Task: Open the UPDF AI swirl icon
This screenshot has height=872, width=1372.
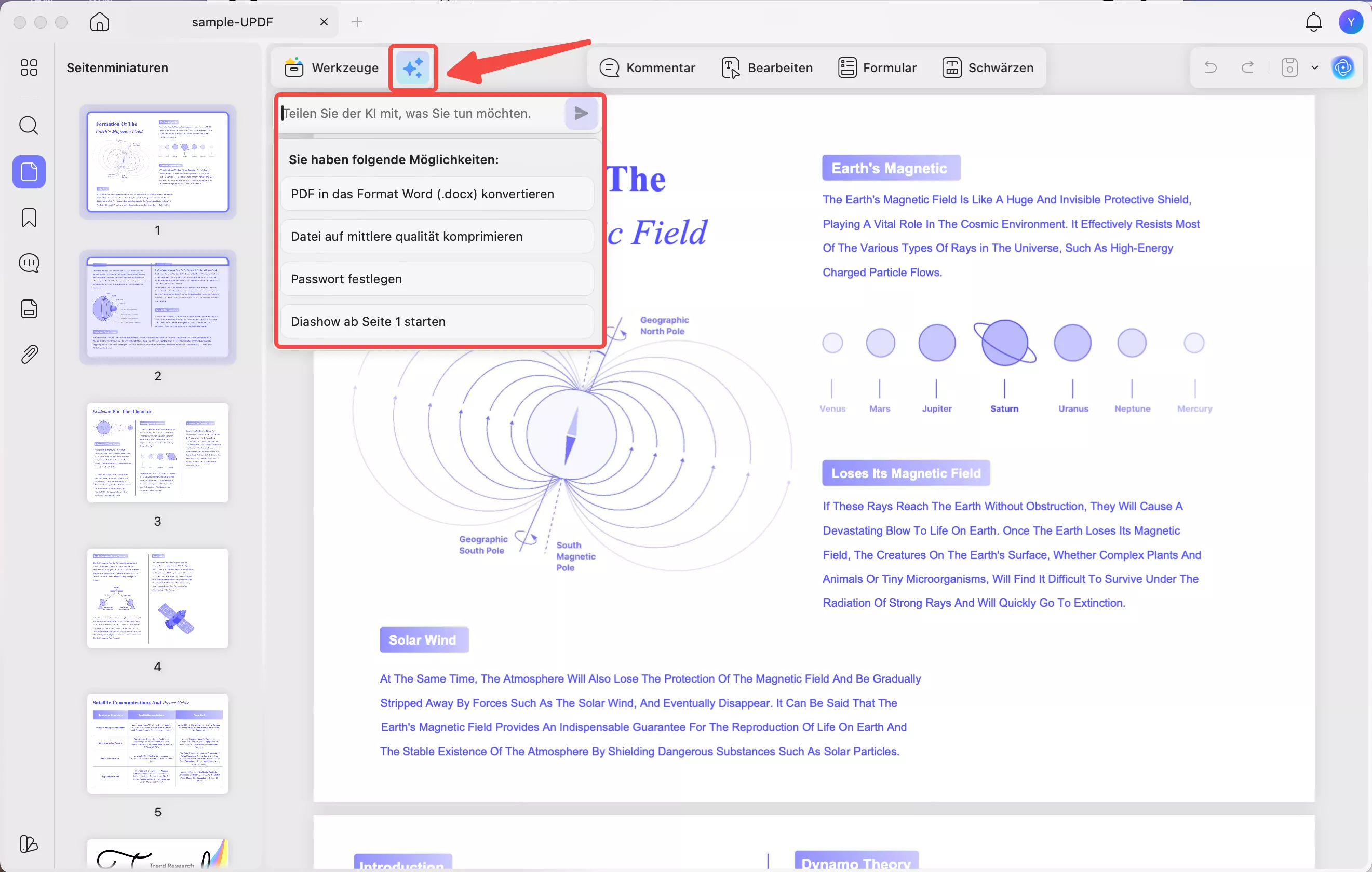Action: tap(1343, 68)
